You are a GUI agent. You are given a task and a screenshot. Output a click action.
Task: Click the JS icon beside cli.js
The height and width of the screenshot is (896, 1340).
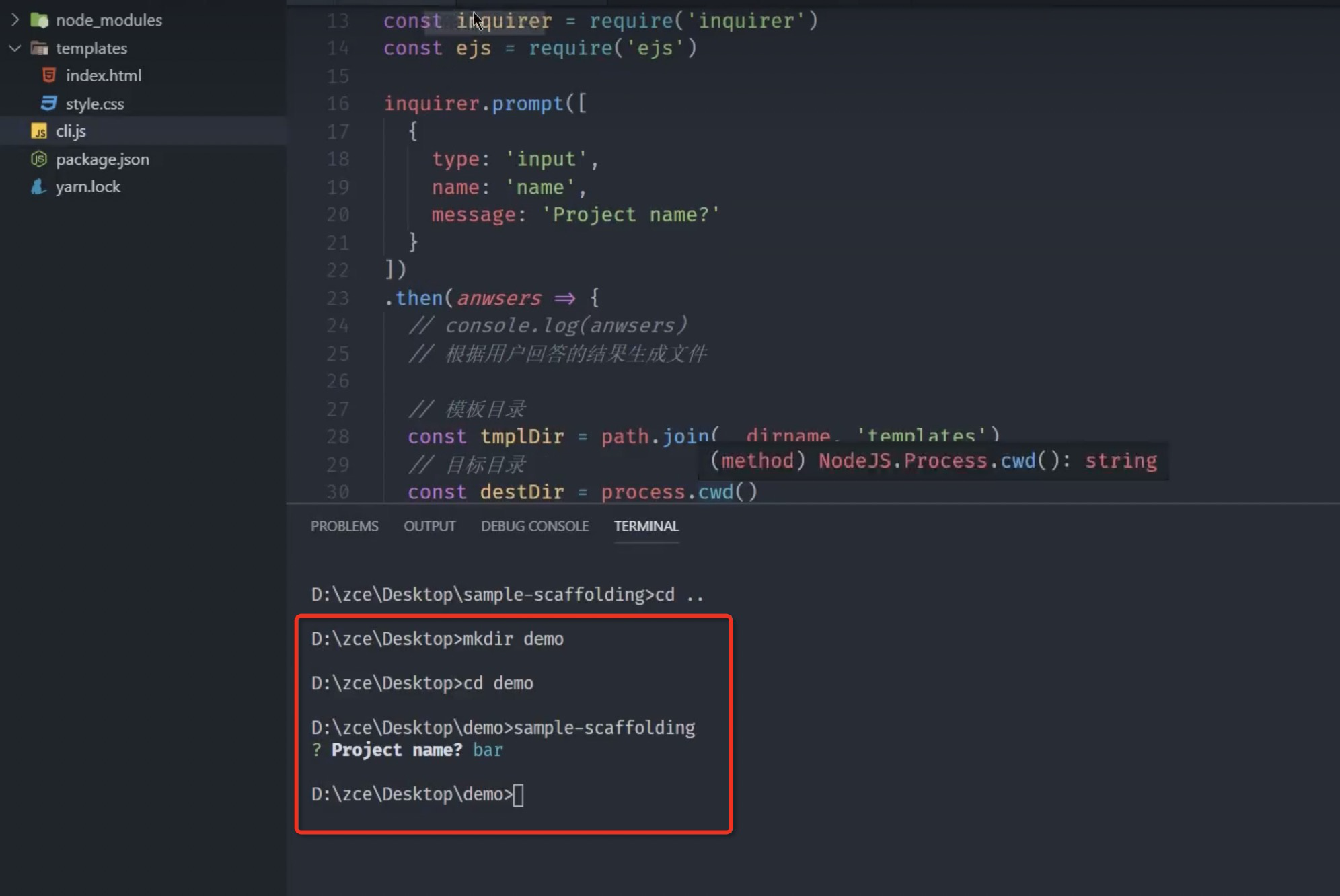point(40,131)
